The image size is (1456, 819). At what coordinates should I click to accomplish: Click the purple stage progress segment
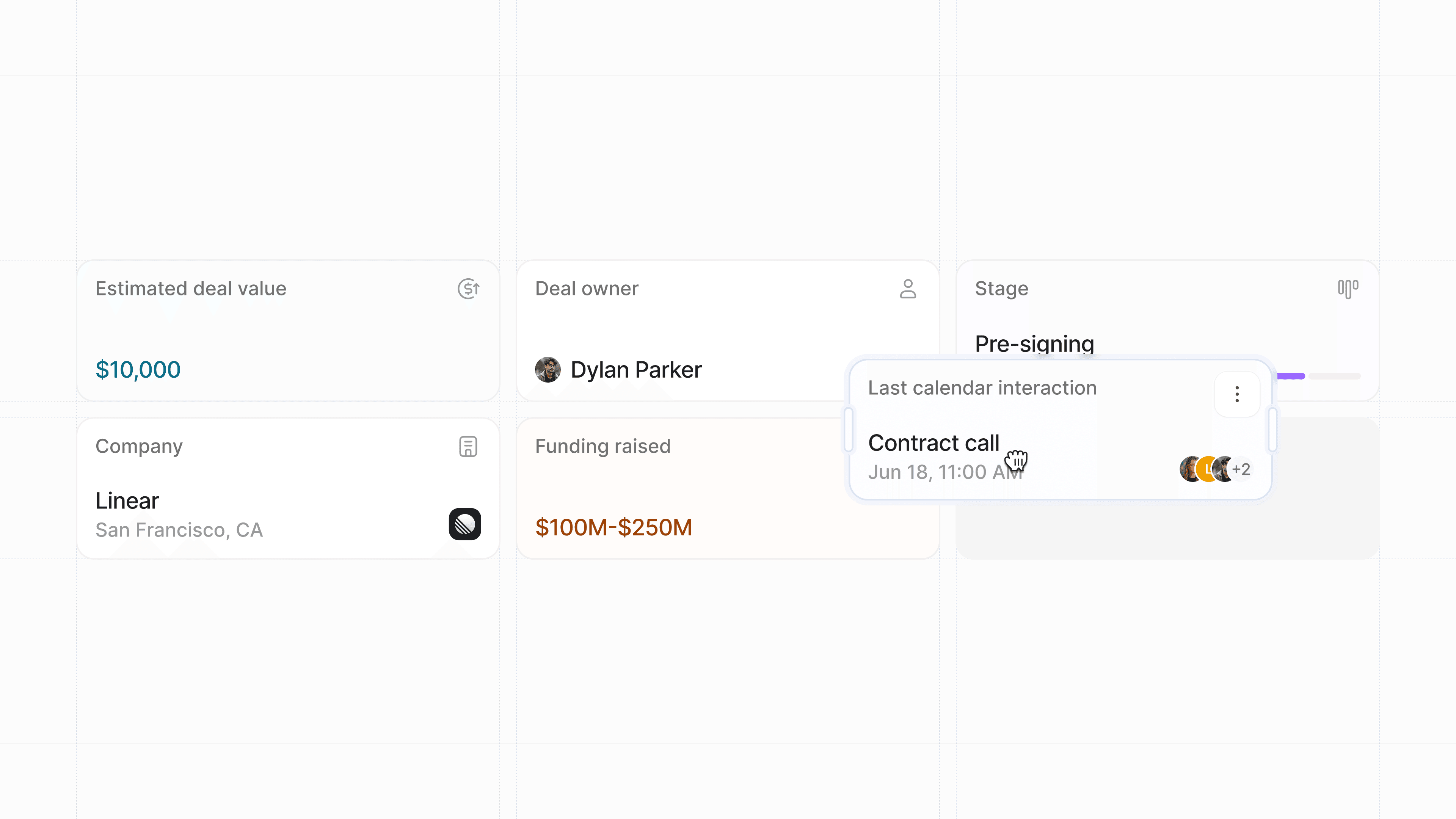[x=1290, y=377]
